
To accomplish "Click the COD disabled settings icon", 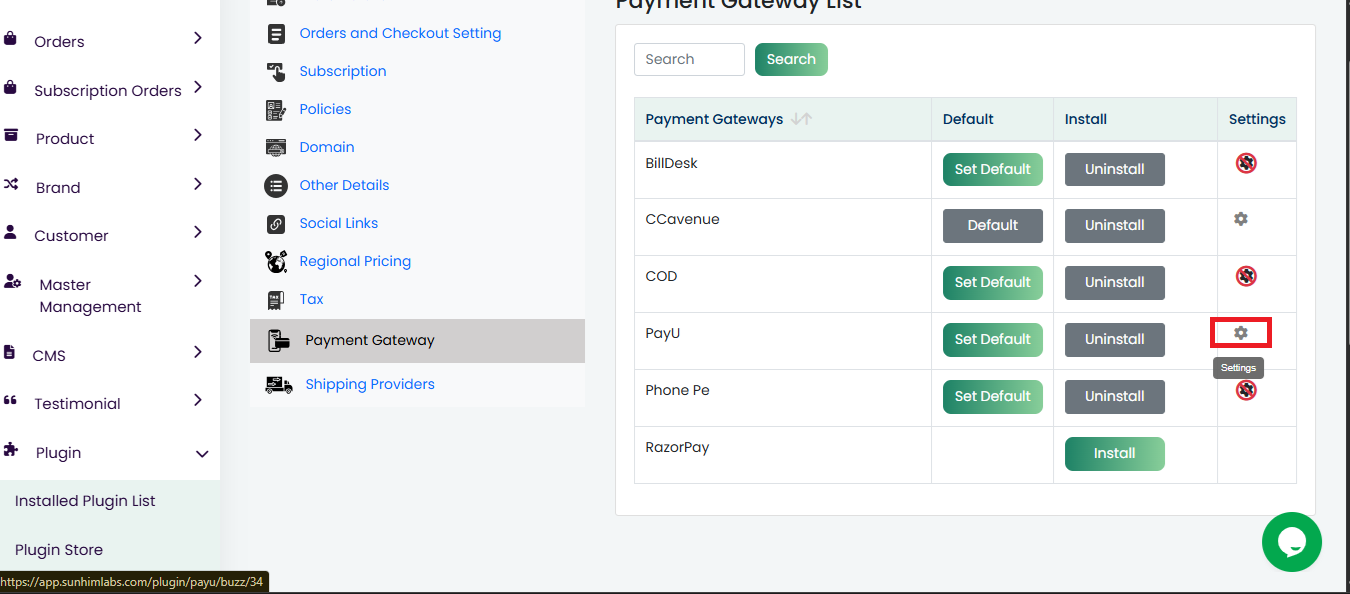I will (1246, 276).
